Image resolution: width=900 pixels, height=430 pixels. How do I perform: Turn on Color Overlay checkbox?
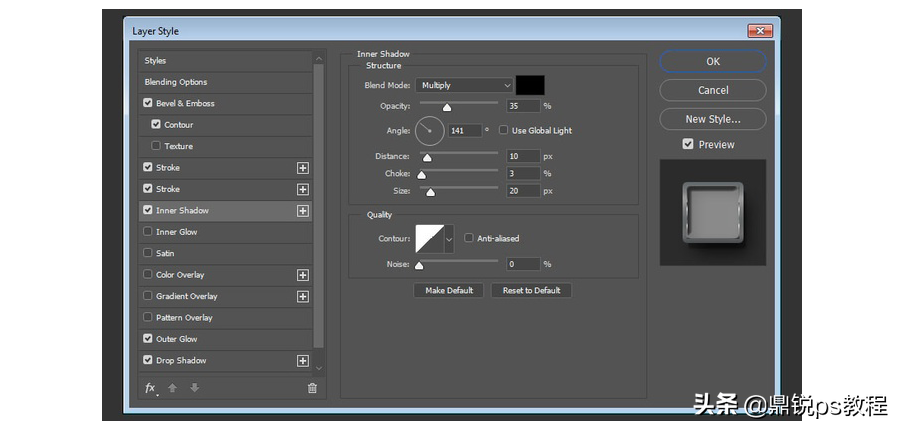[148, 274]
